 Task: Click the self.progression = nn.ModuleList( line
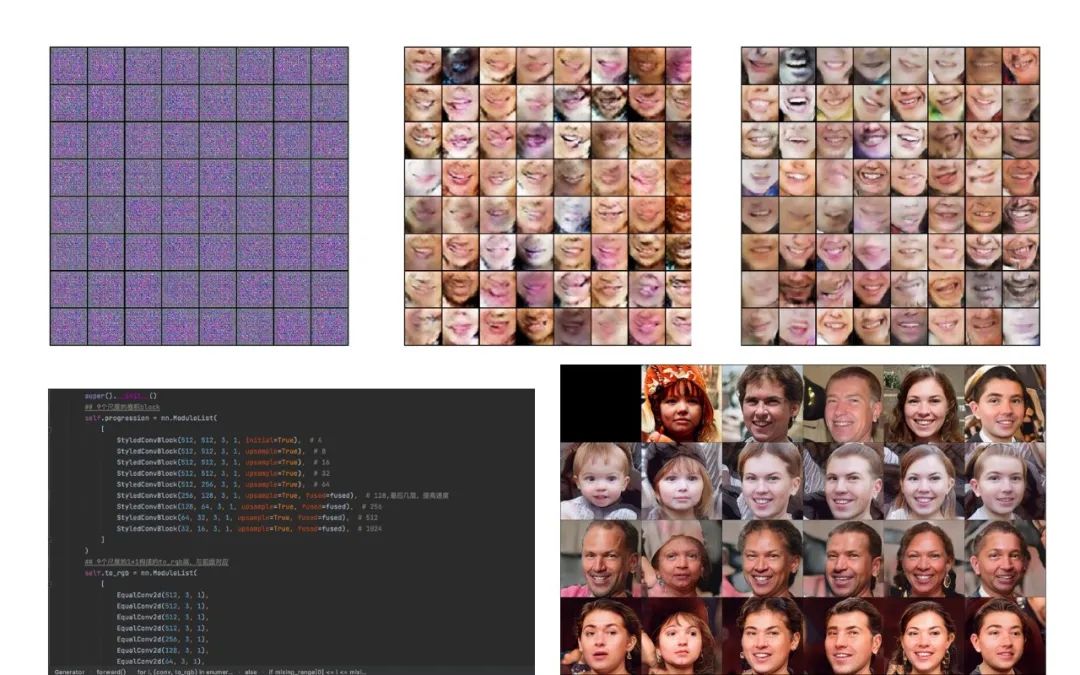pyautogui.click(x=151, y=418)
